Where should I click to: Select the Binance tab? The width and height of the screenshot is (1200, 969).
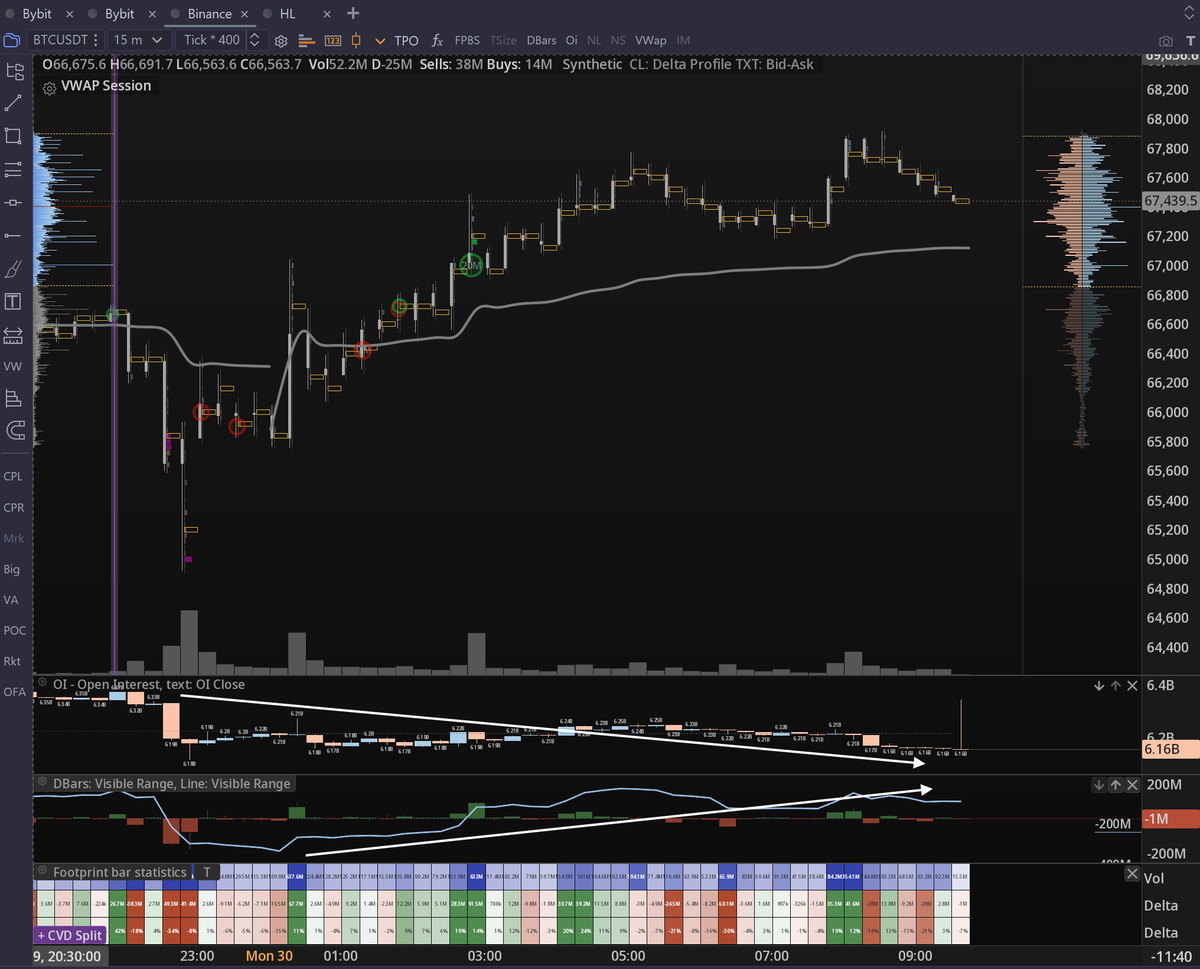pyautogui.click(x=210, y=14)
